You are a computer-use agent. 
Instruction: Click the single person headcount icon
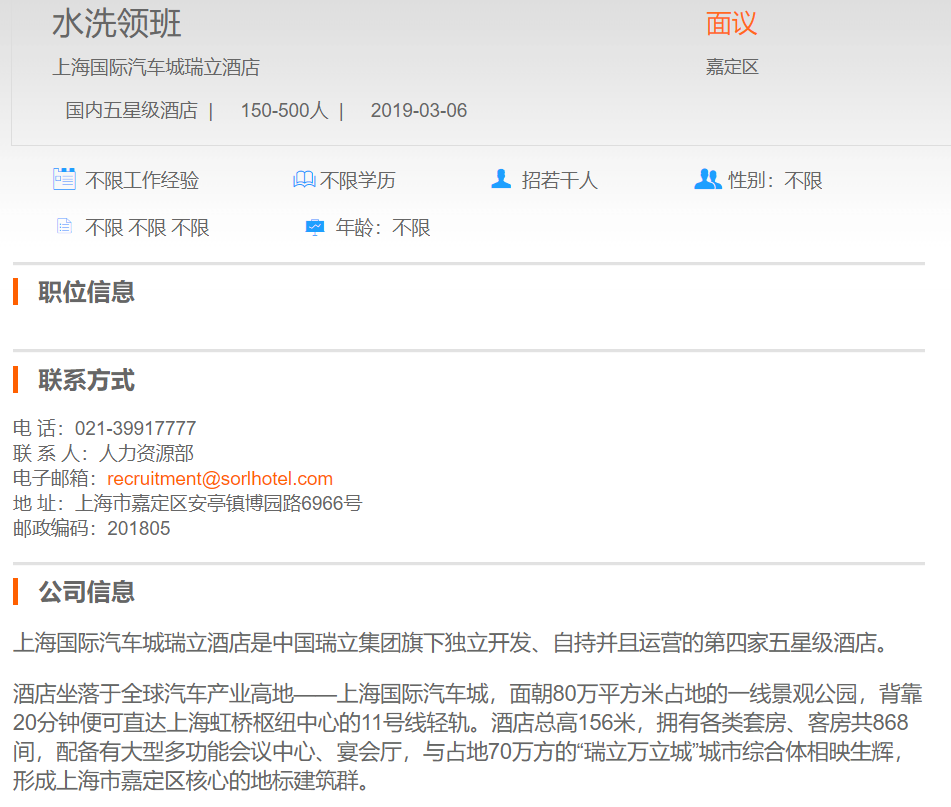click(x=501, y=180)
